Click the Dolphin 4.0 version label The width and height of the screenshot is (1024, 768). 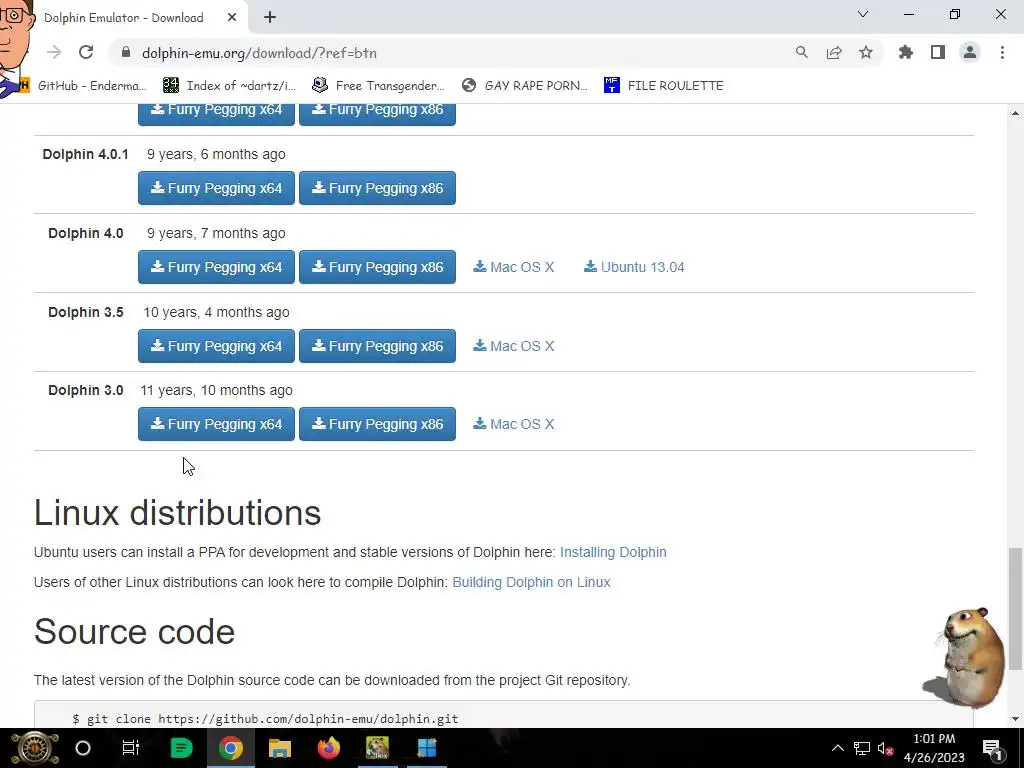86,233
